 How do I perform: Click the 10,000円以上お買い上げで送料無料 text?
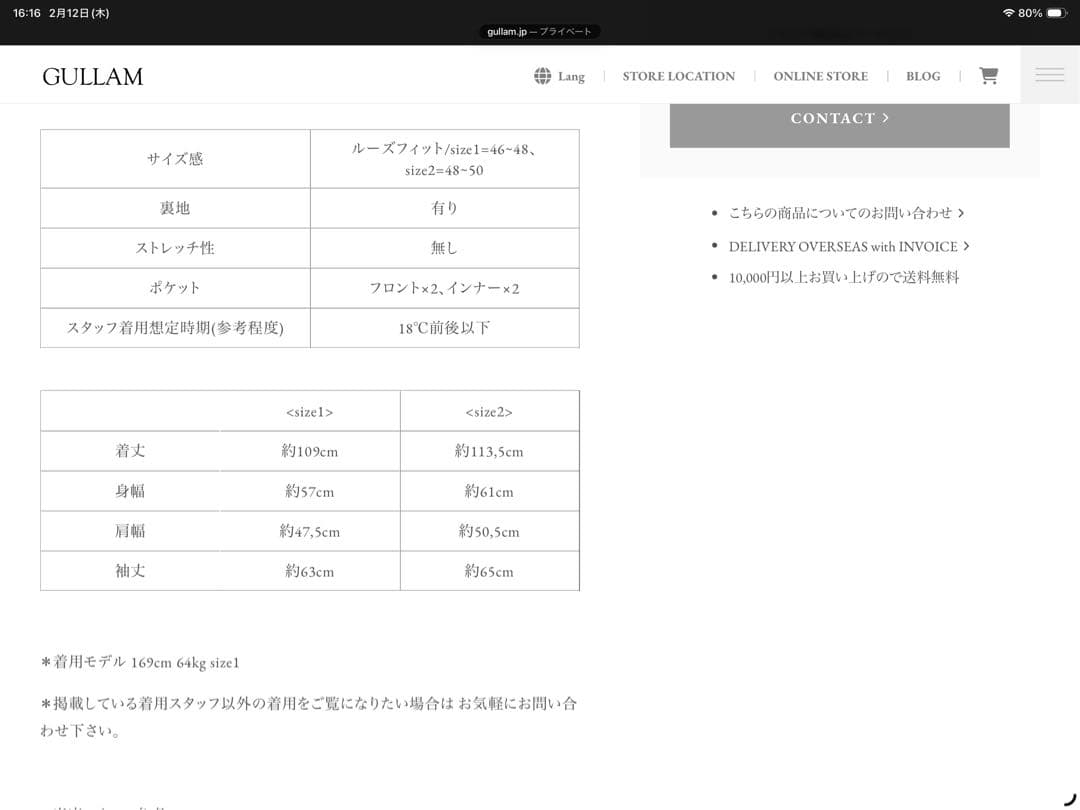coord(843,277)
